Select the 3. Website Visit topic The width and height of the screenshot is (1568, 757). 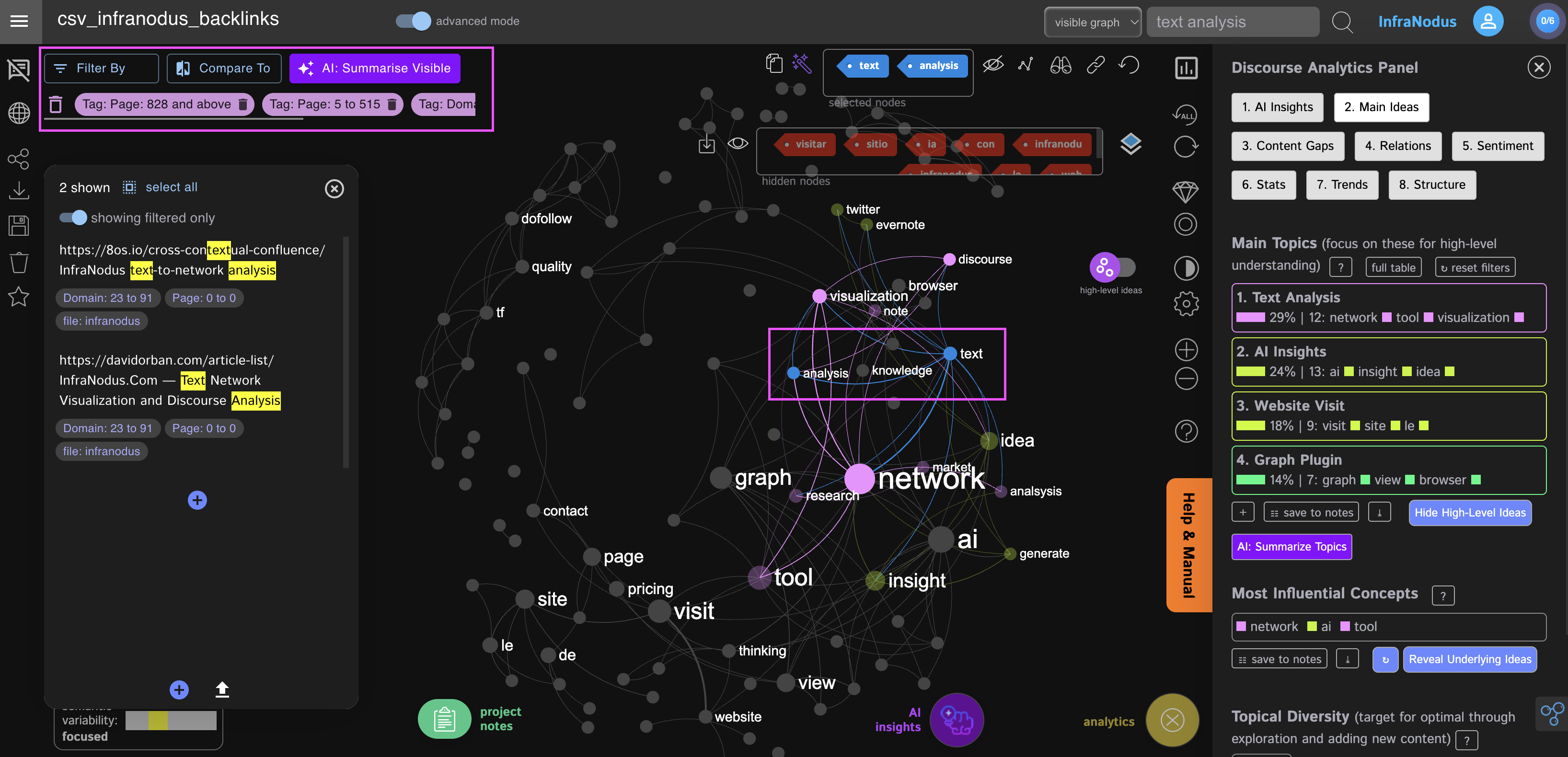coord(1388,415)
